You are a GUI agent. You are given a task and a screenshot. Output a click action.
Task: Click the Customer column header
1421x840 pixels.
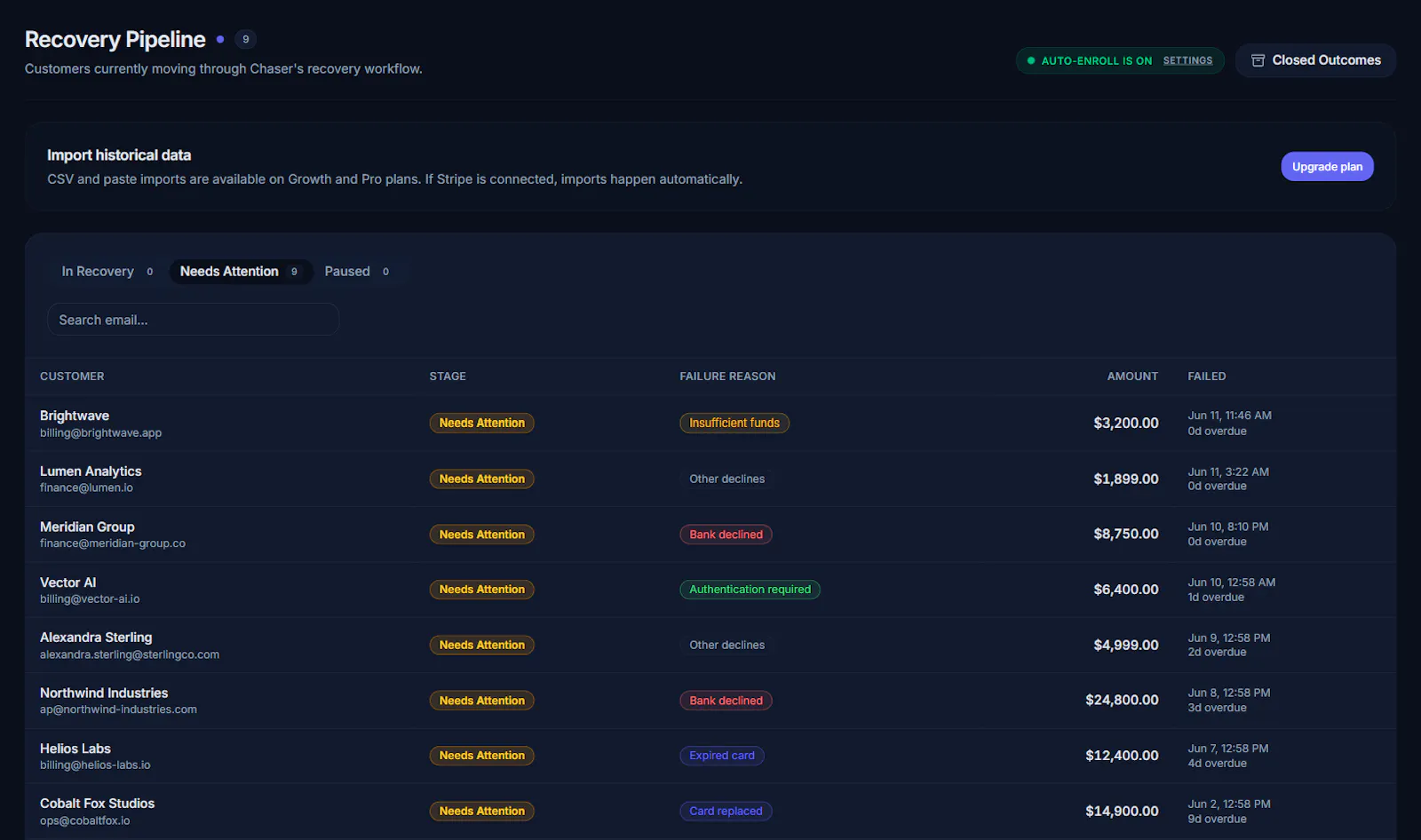pyautogui.click(x=72, y=376)
